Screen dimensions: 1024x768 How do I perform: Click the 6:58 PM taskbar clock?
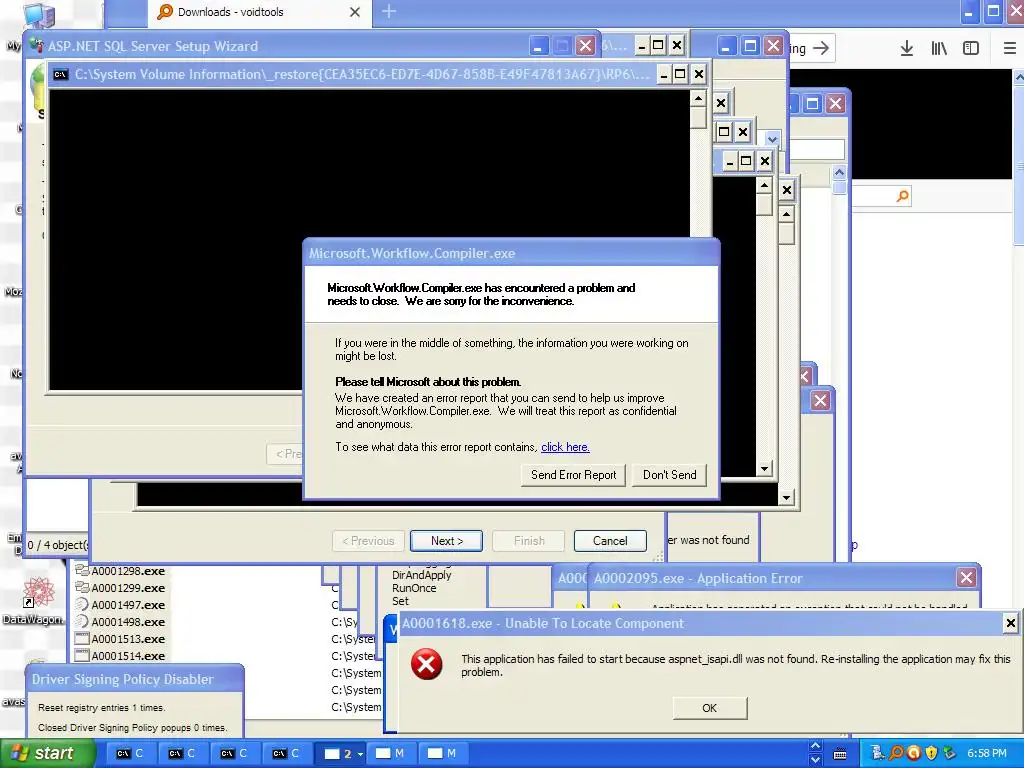pos(987,753)
